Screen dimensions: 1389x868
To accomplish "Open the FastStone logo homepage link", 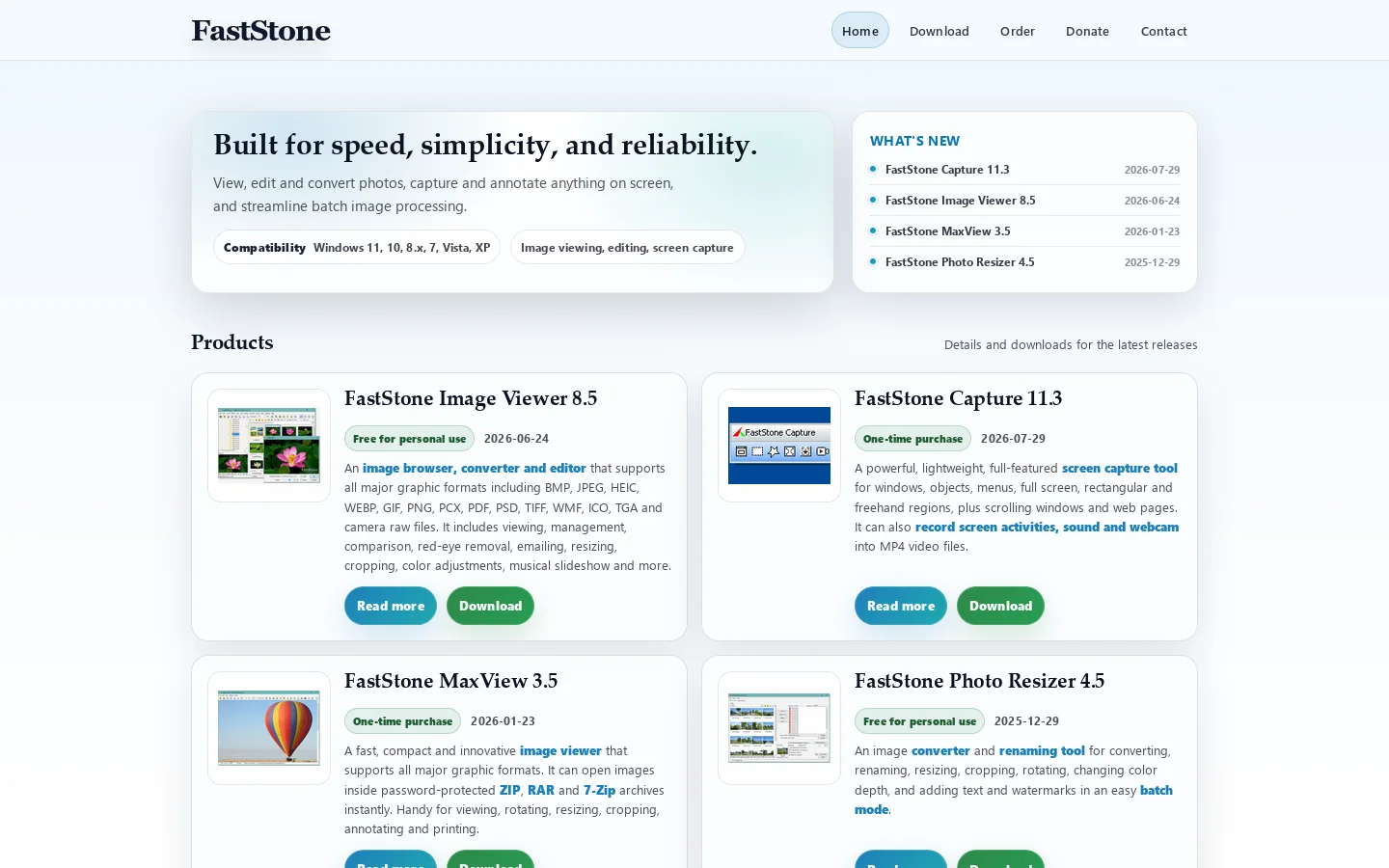I will (x=260, y=31).
